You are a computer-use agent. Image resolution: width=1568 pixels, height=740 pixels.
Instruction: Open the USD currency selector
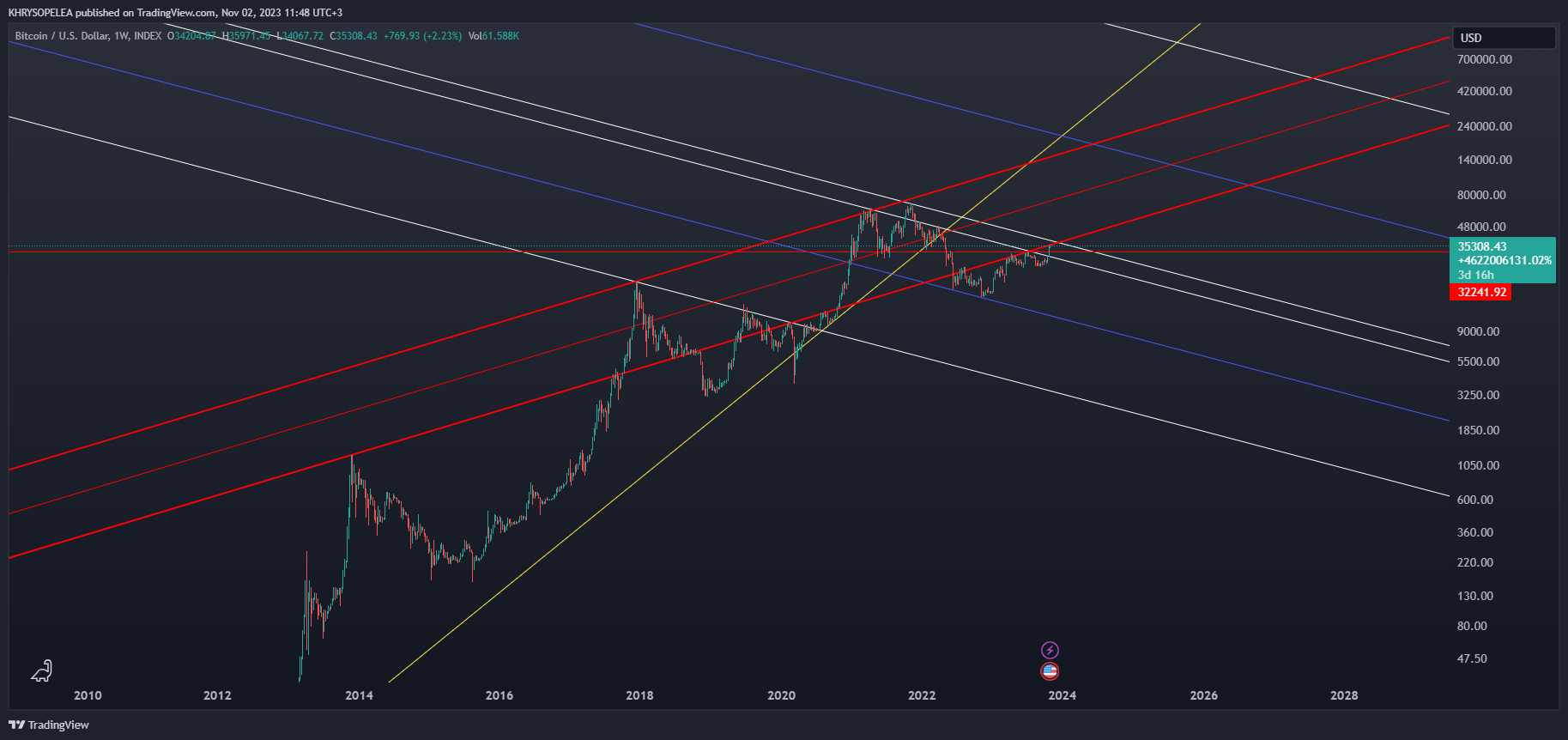[1504, 38]
